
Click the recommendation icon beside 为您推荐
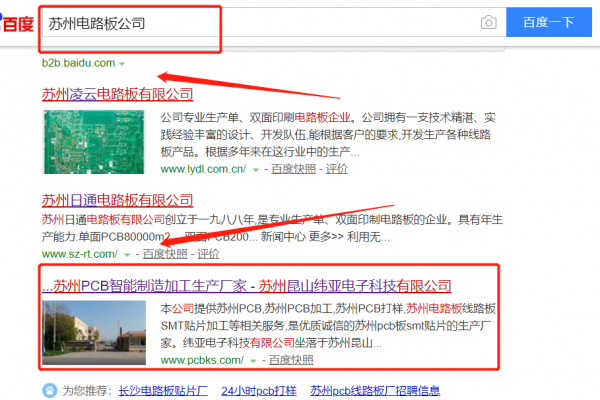(50, 390)
